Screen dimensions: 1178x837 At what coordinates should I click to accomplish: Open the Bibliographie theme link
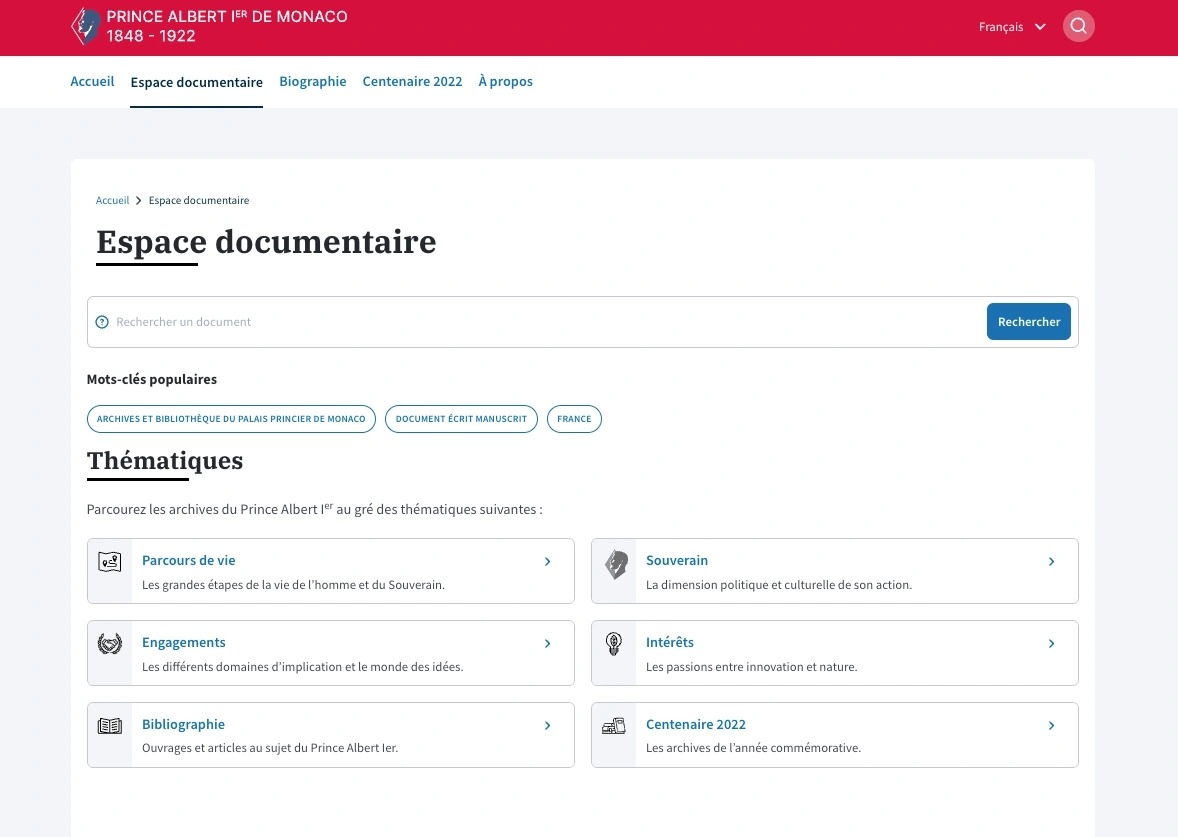(183, 724)
